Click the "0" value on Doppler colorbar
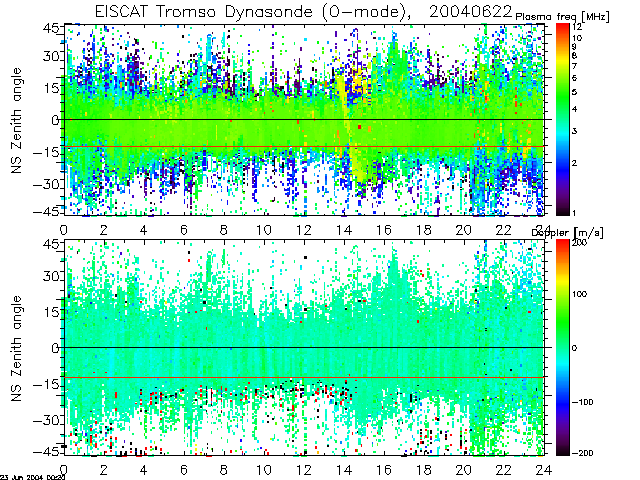 click(575, 348)
